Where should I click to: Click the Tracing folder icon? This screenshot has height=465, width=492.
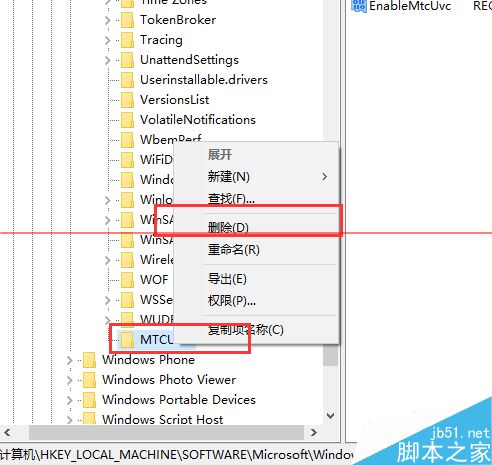[127, 40]
